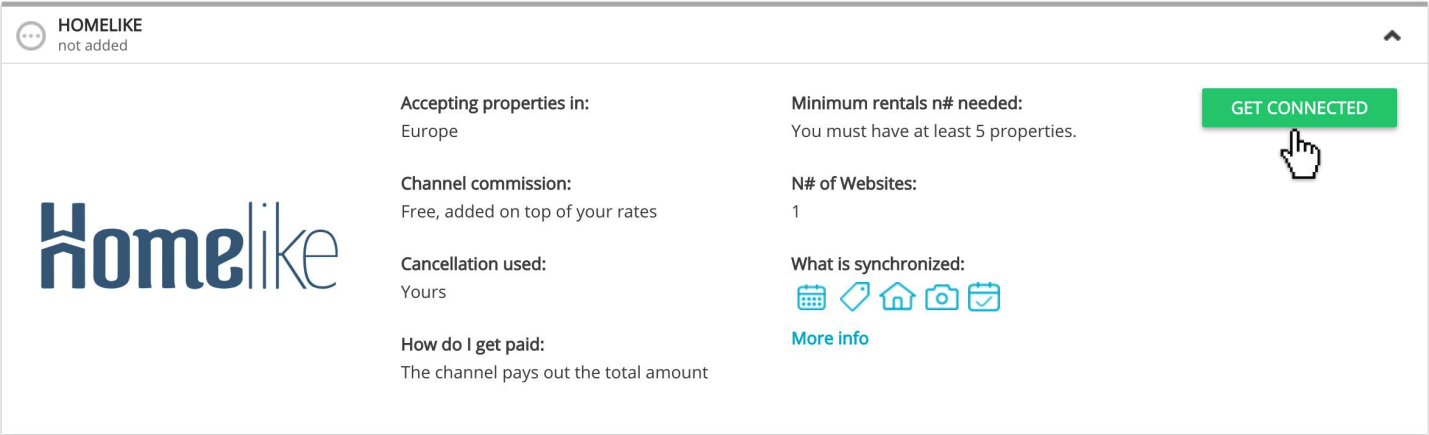Click the 'Channel commission:' label
Viewport: 1429px width, 435px height.
[486, 184]
